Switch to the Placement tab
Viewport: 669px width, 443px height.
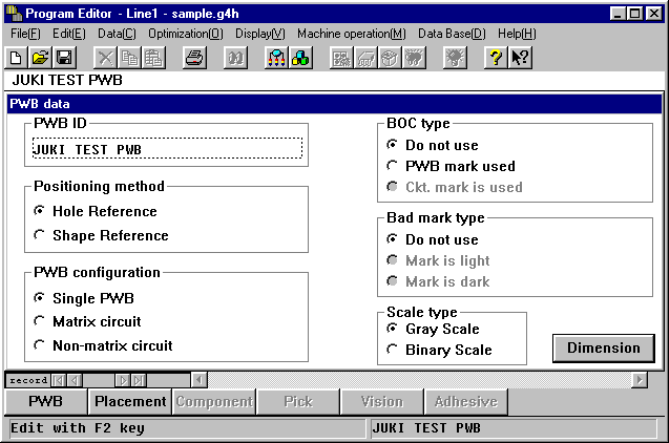tap(130, 401)
